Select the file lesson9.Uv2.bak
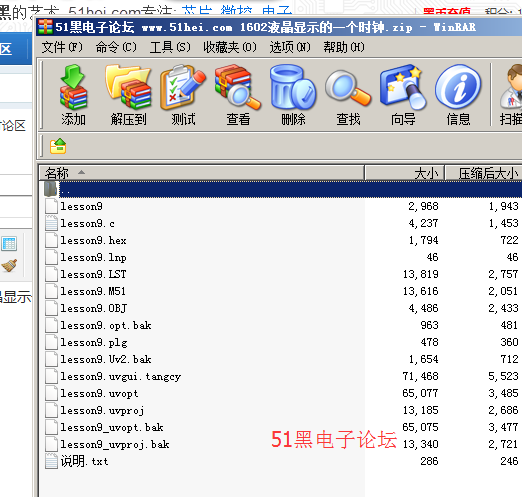The width and height of the screenshot is (522, 497). coord(106,359)
